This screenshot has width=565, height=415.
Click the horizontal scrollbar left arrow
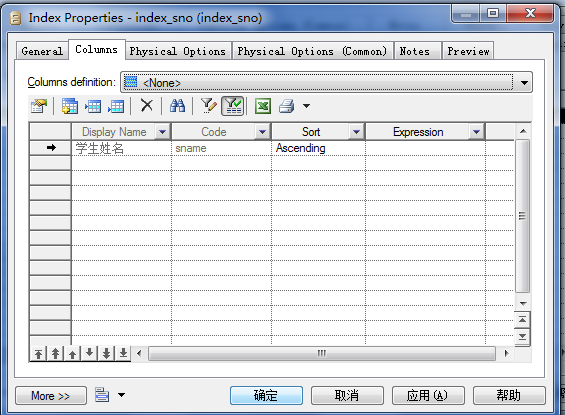click(139, 353)
